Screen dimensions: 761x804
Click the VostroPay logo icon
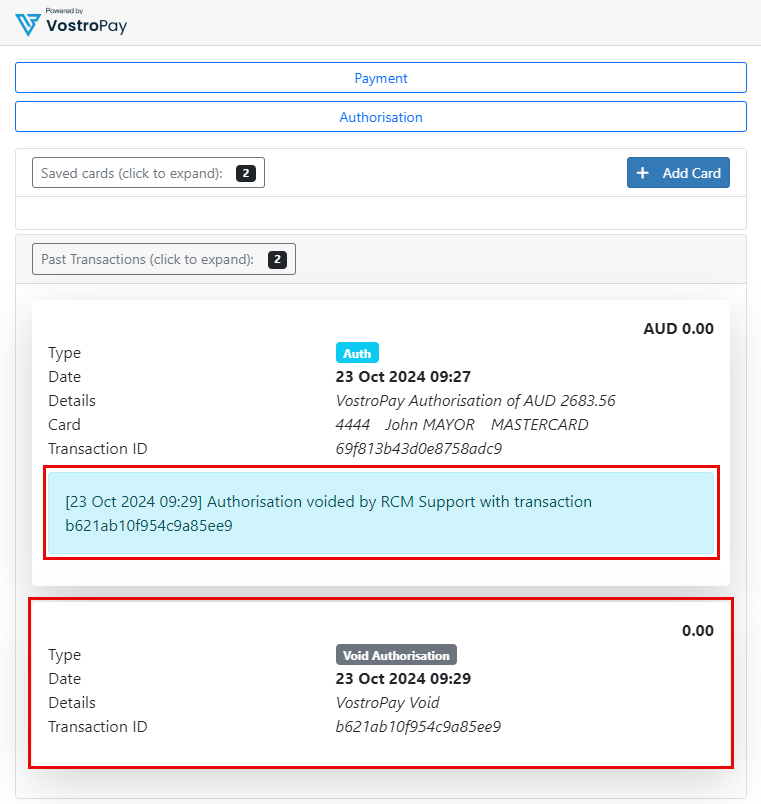coord(28,25)
